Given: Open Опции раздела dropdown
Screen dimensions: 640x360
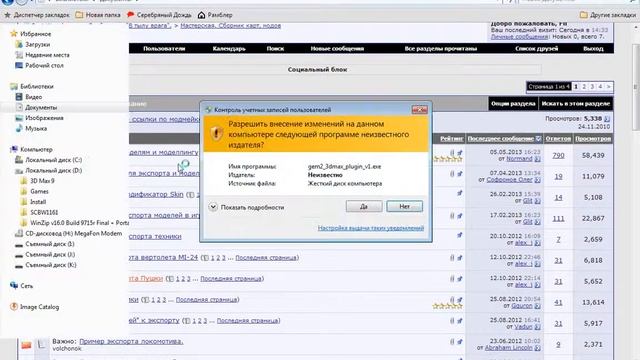Looking at the screenshot, I should pos(513,104).
